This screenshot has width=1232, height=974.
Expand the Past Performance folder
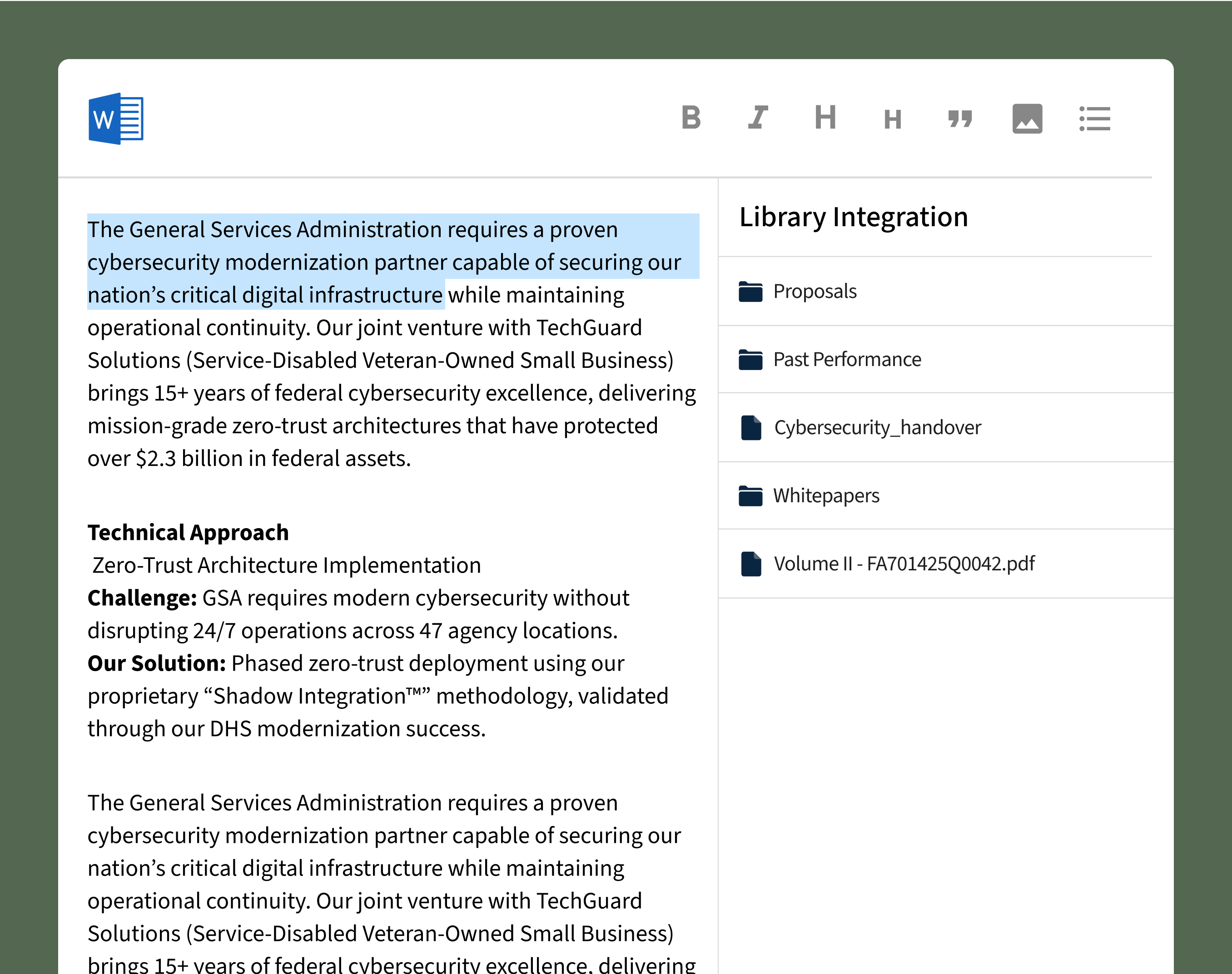point(847,360)
